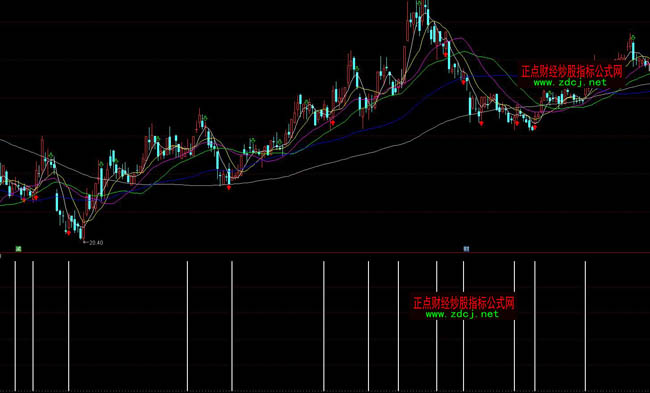Select the red arrow marker left of the 20.40 low
The image size is (650, 393).
tap(68, 233)
